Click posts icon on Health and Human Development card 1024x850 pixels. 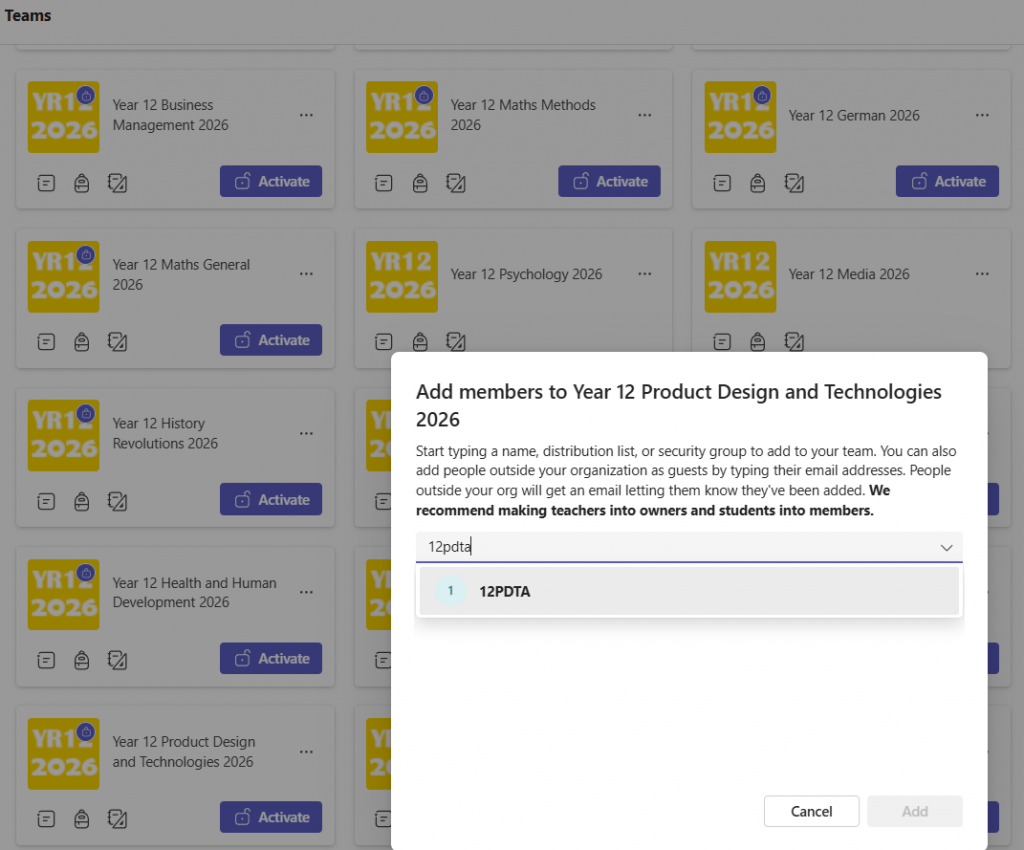(x=46, y=659)
